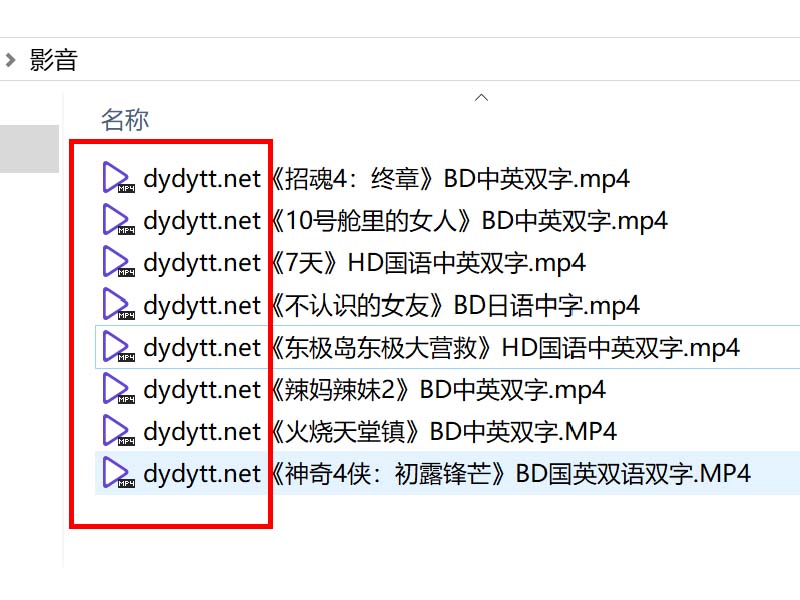
Task: Click the sort caret above the file list
Action: 482,96
